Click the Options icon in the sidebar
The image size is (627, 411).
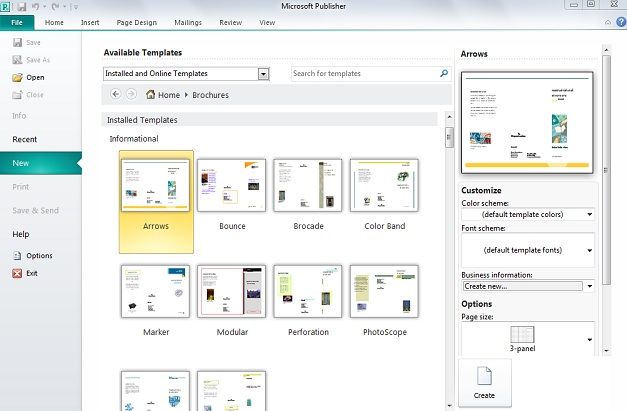[17, 255]
